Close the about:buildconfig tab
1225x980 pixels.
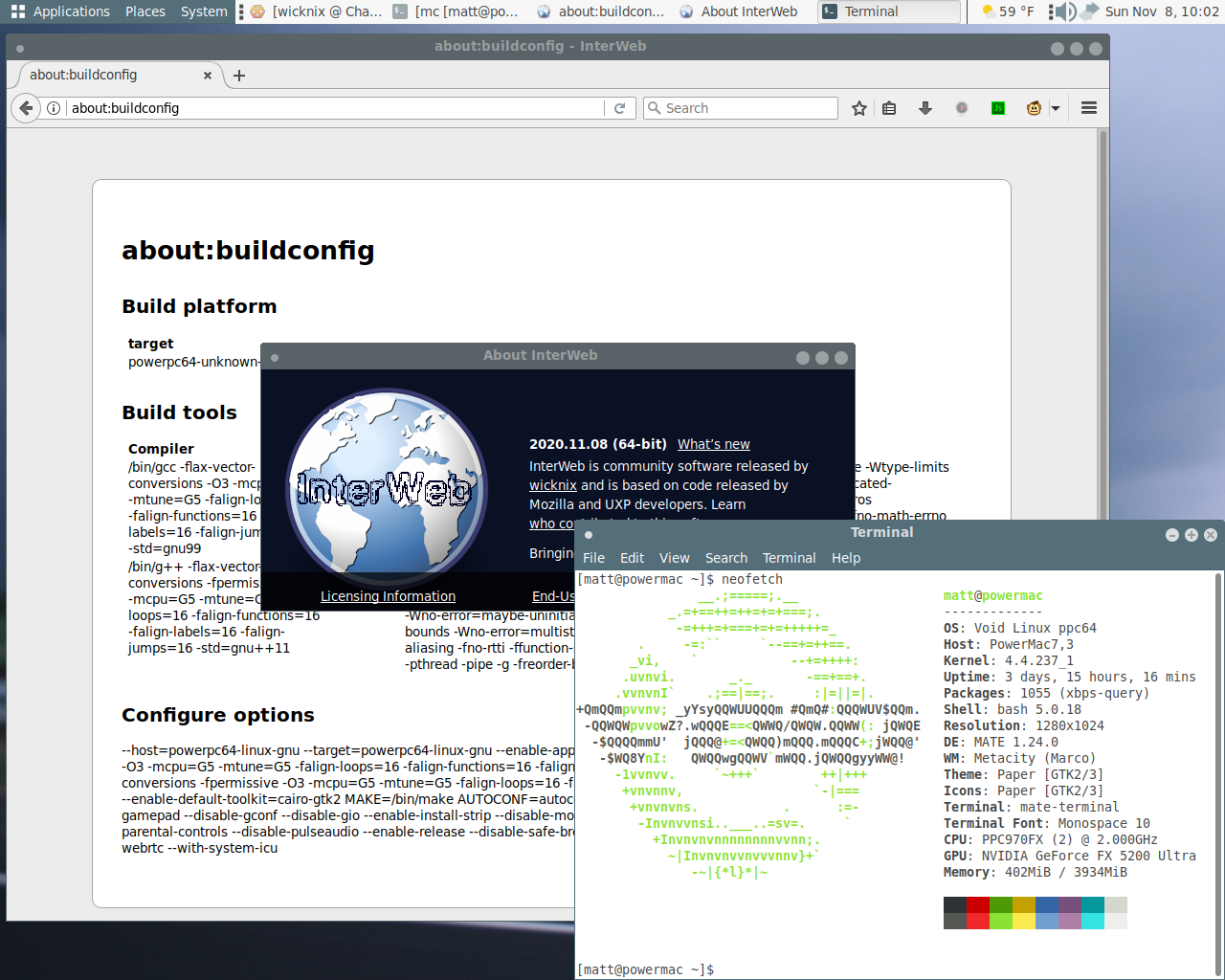pos(208,76)
